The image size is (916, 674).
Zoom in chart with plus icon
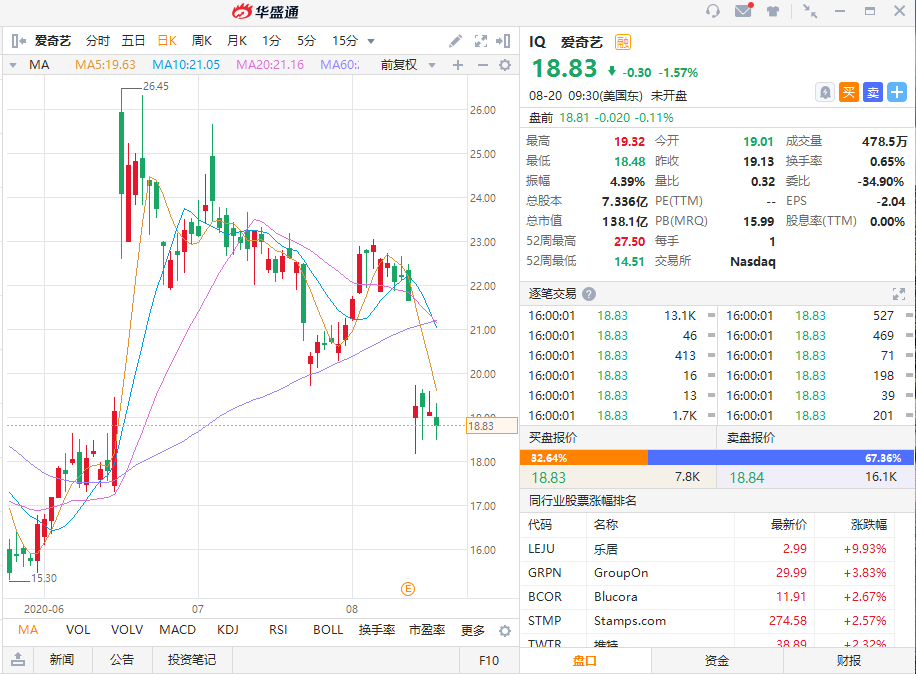point(458,65)
